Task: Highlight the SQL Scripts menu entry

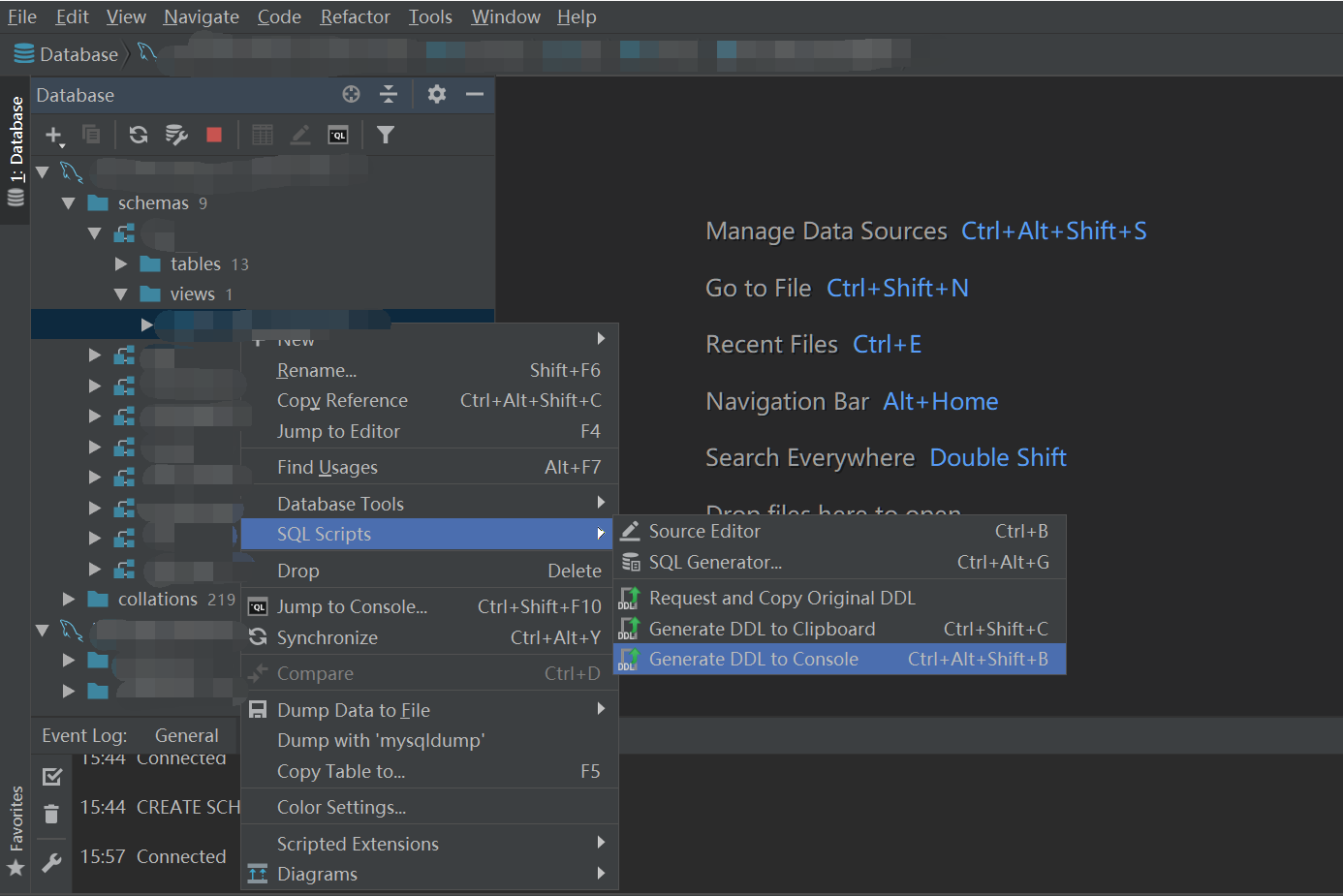Action: tap(429, 534)
